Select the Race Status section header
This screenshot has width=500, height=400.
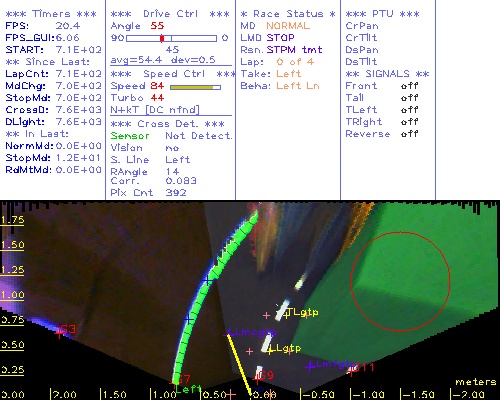288,14
